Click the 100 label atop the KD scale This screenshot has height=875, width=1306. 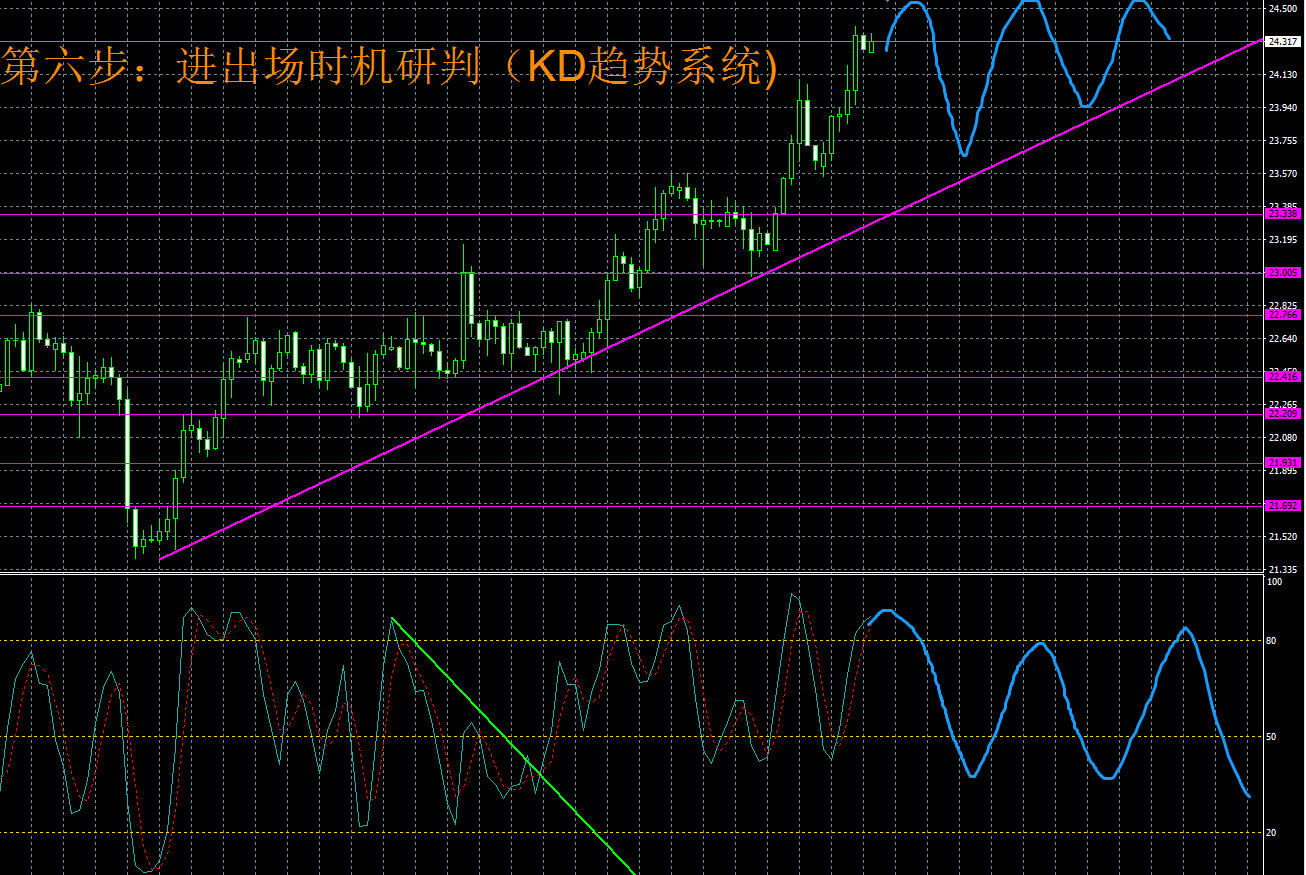pos(1275,581)
